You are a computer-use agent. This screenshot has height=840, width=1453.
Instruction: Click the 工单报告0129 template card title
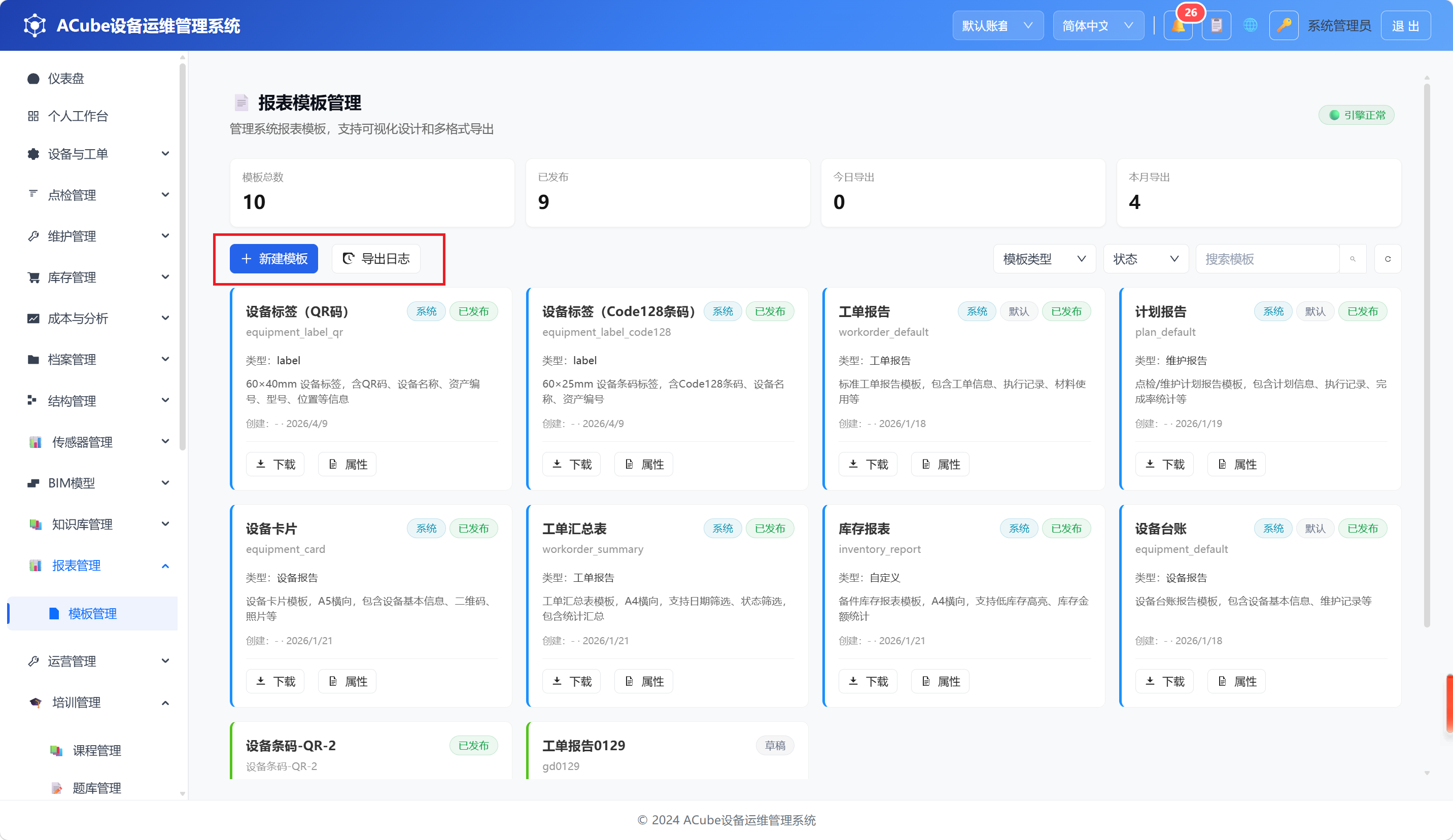(x=583, y=746)
